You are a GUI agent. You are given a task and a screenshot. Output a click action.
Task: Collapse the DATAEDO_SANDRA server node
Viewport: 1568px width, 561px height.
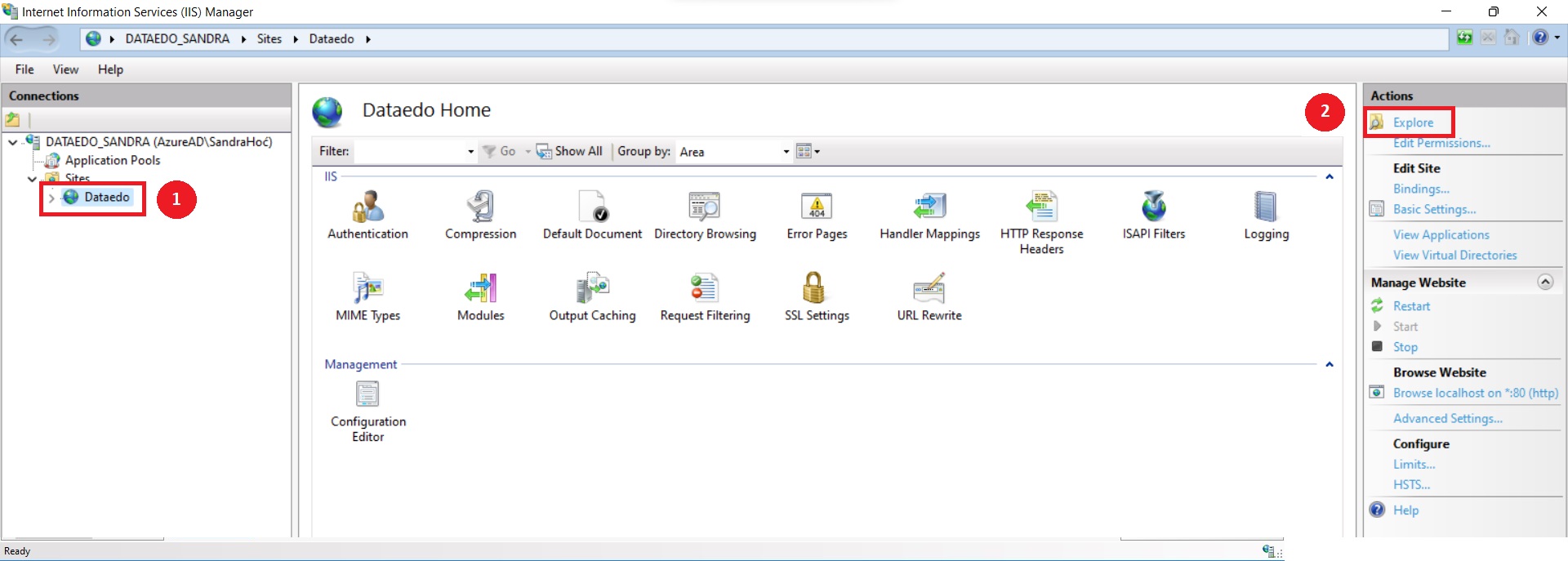pos(13,142)
